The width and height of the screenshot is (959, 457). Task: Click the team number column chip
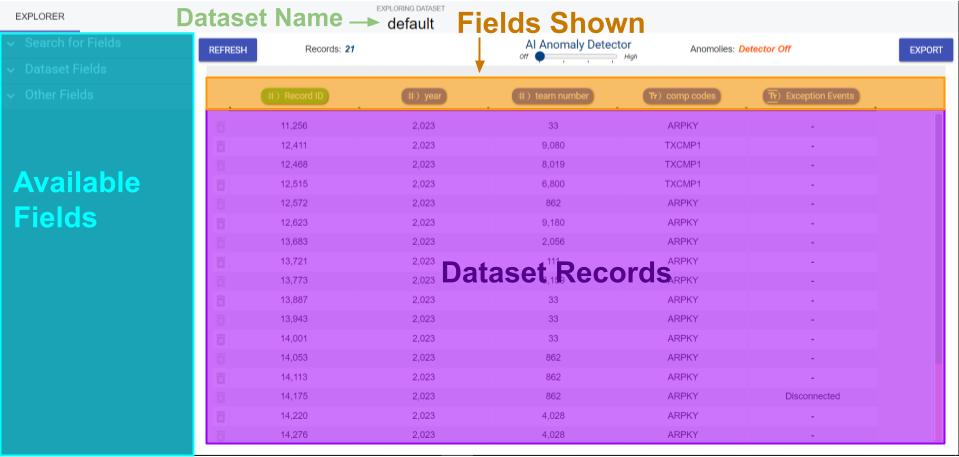[553, 96]
